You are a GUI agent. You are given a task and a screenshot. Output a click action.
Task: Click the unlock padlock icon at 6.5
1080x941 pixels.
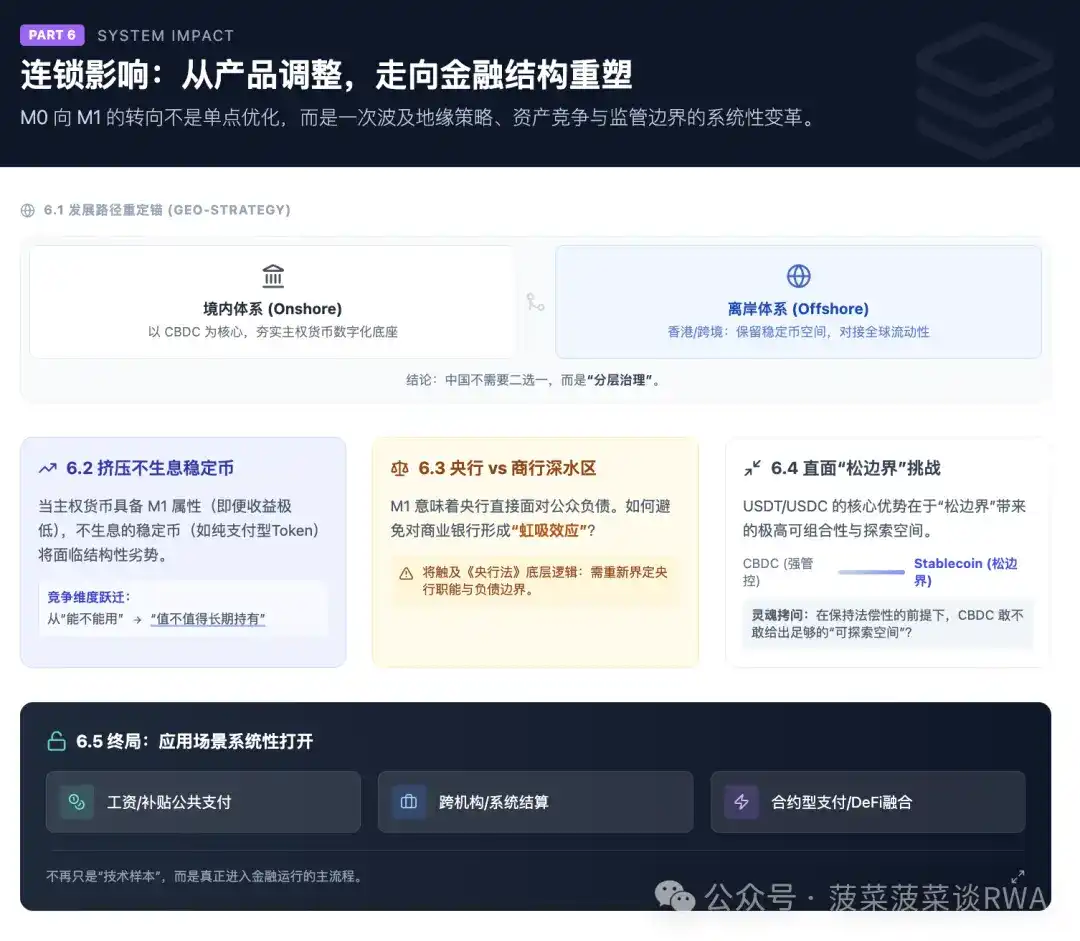coord(57,741)
